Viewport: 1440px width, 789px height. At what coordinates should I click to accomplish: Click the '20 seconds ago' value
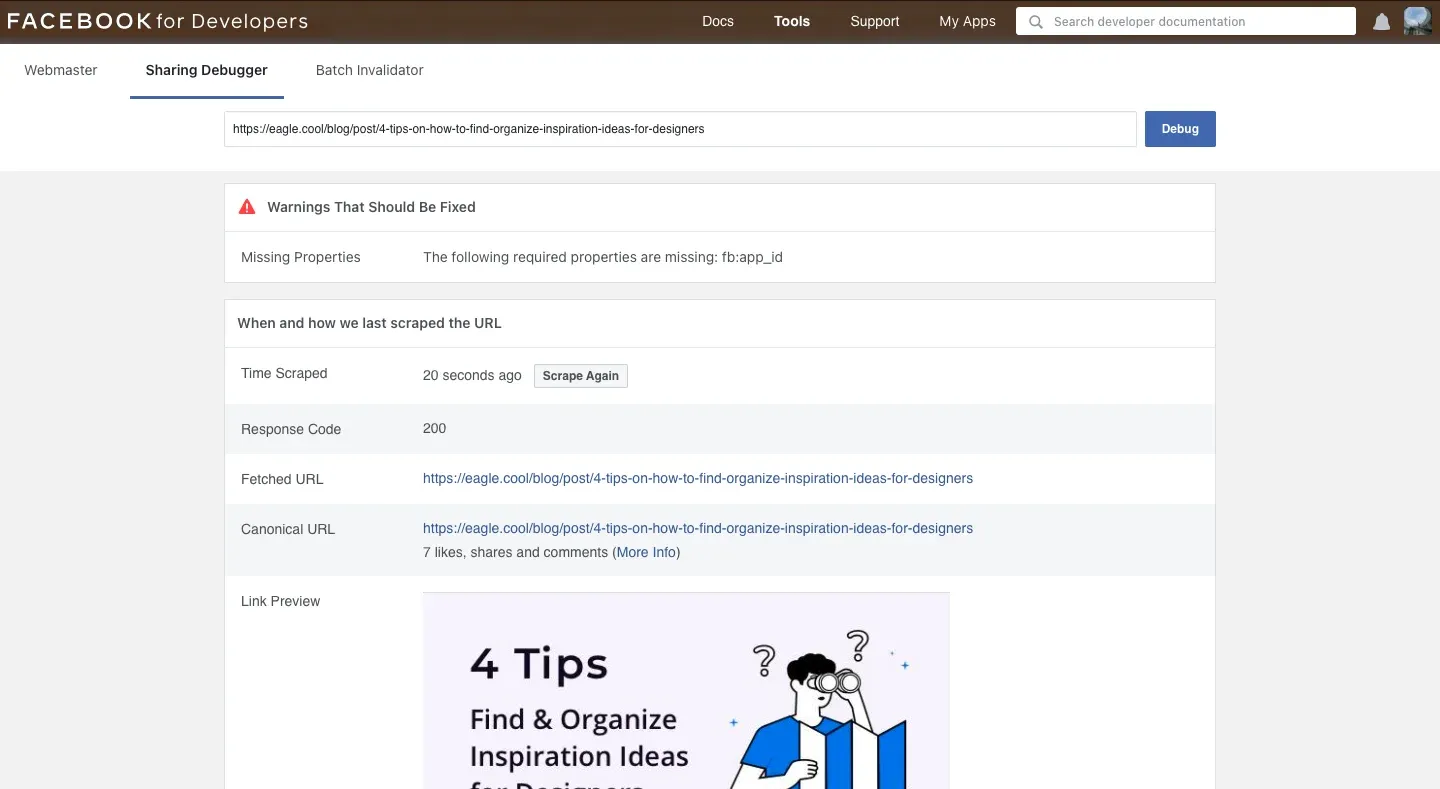tap(472, 375)
